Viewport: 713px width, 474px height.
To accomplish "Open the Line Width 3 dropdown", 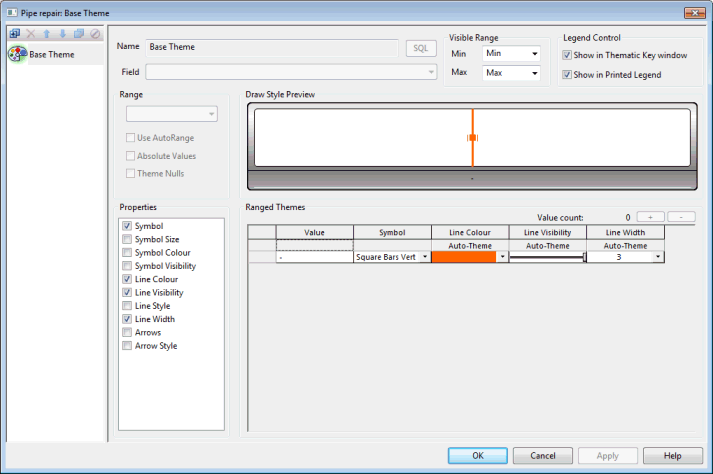I will coord(658,257).
